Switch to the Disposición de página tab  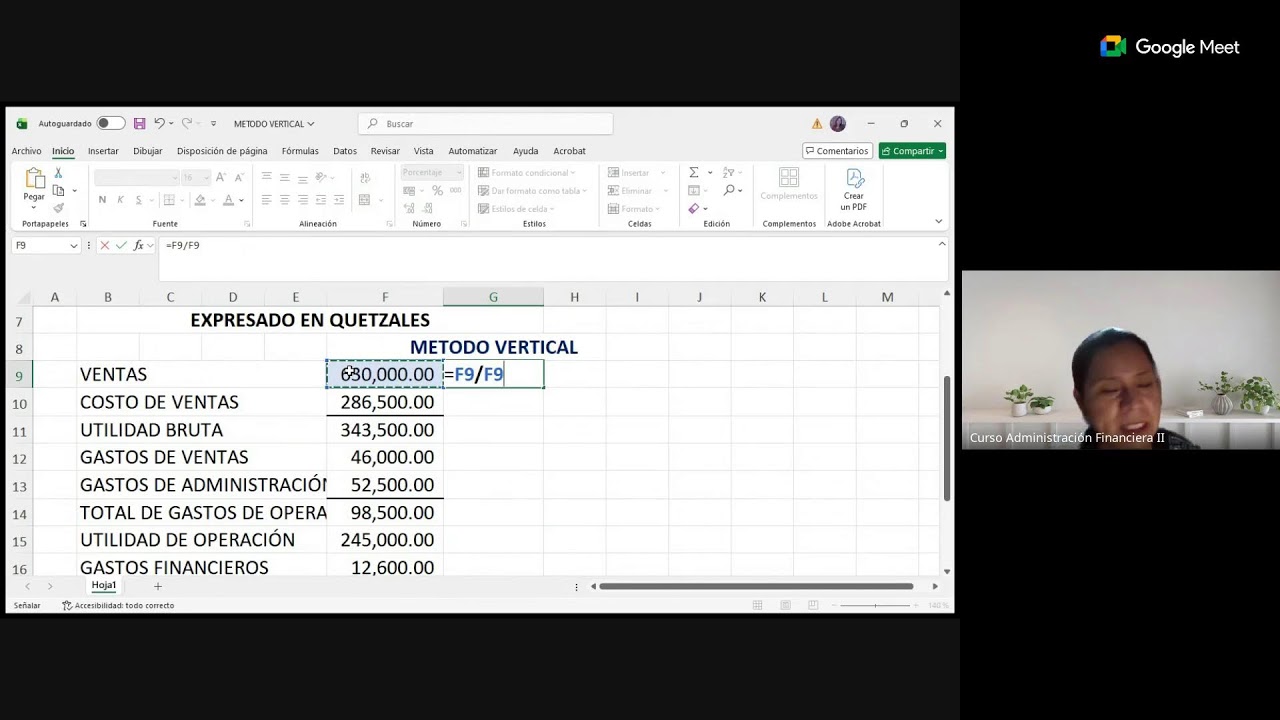222,151
